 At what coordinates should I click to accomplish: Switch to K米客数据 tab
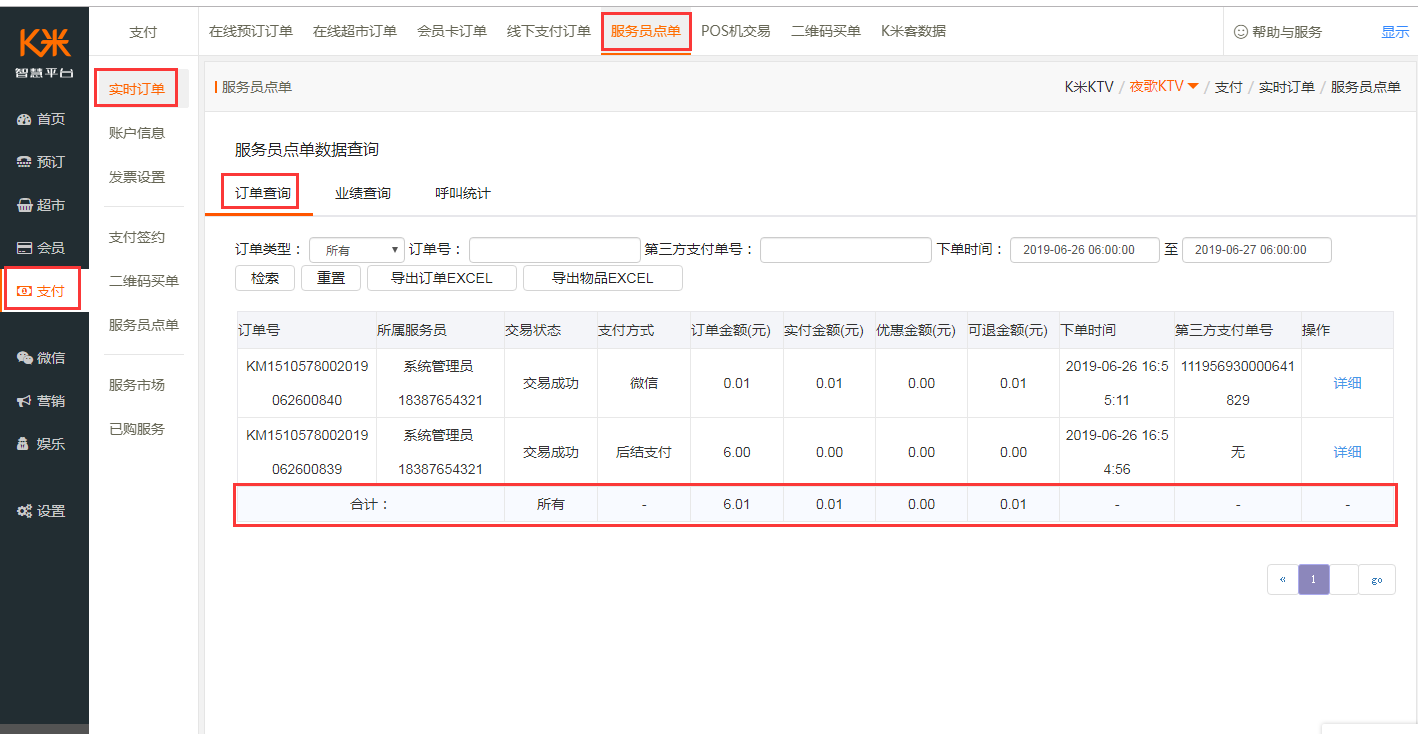coord(913,31)
